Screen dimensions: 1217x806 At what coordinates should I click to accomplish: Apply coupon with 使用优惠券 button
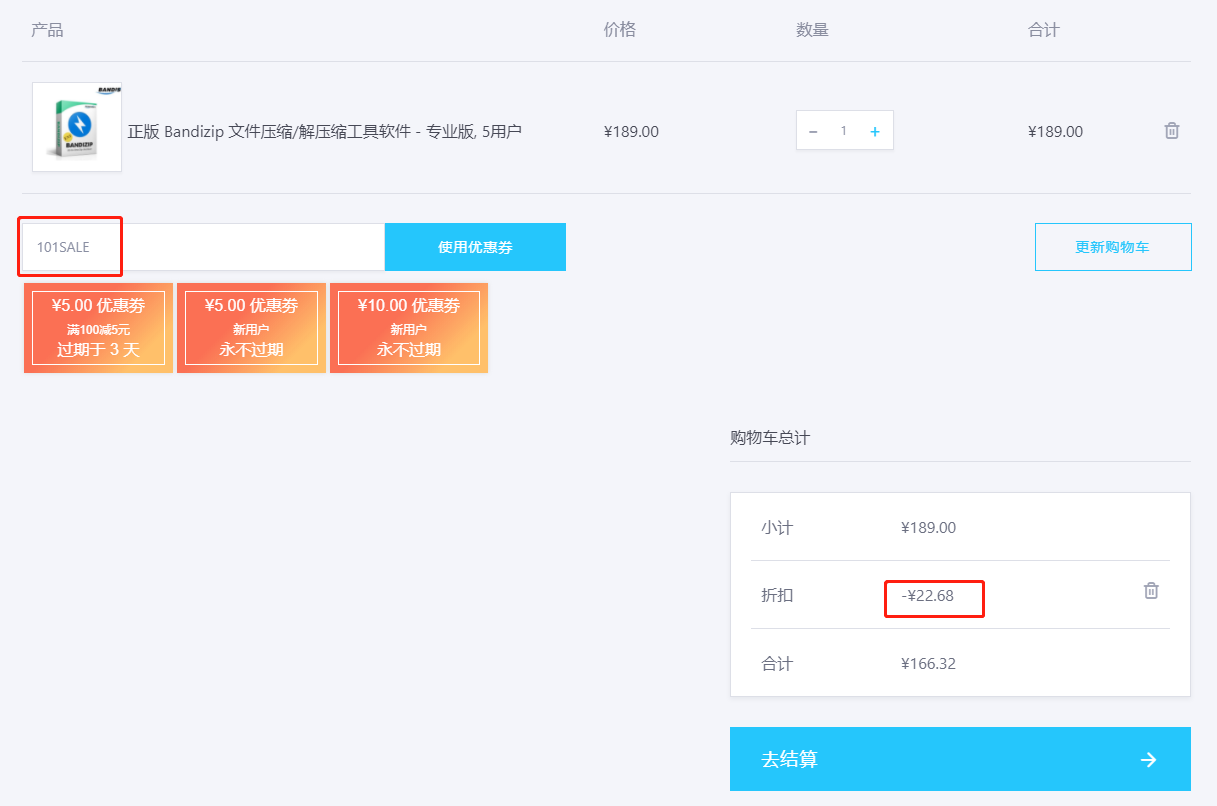pyautogui.click(x=475, y=247)
